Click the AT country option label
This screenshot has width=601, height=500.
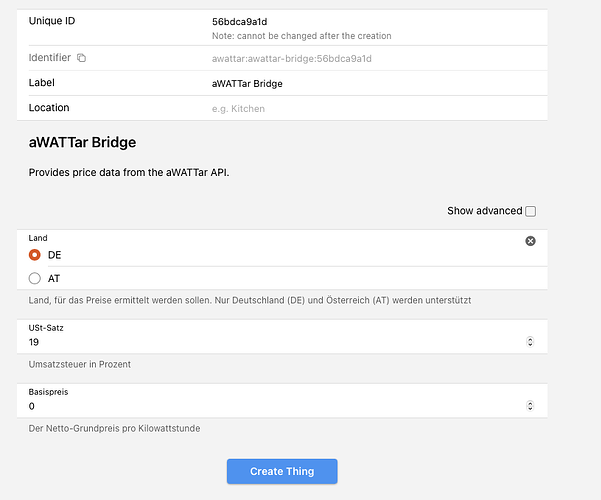[x=54, y=279]
